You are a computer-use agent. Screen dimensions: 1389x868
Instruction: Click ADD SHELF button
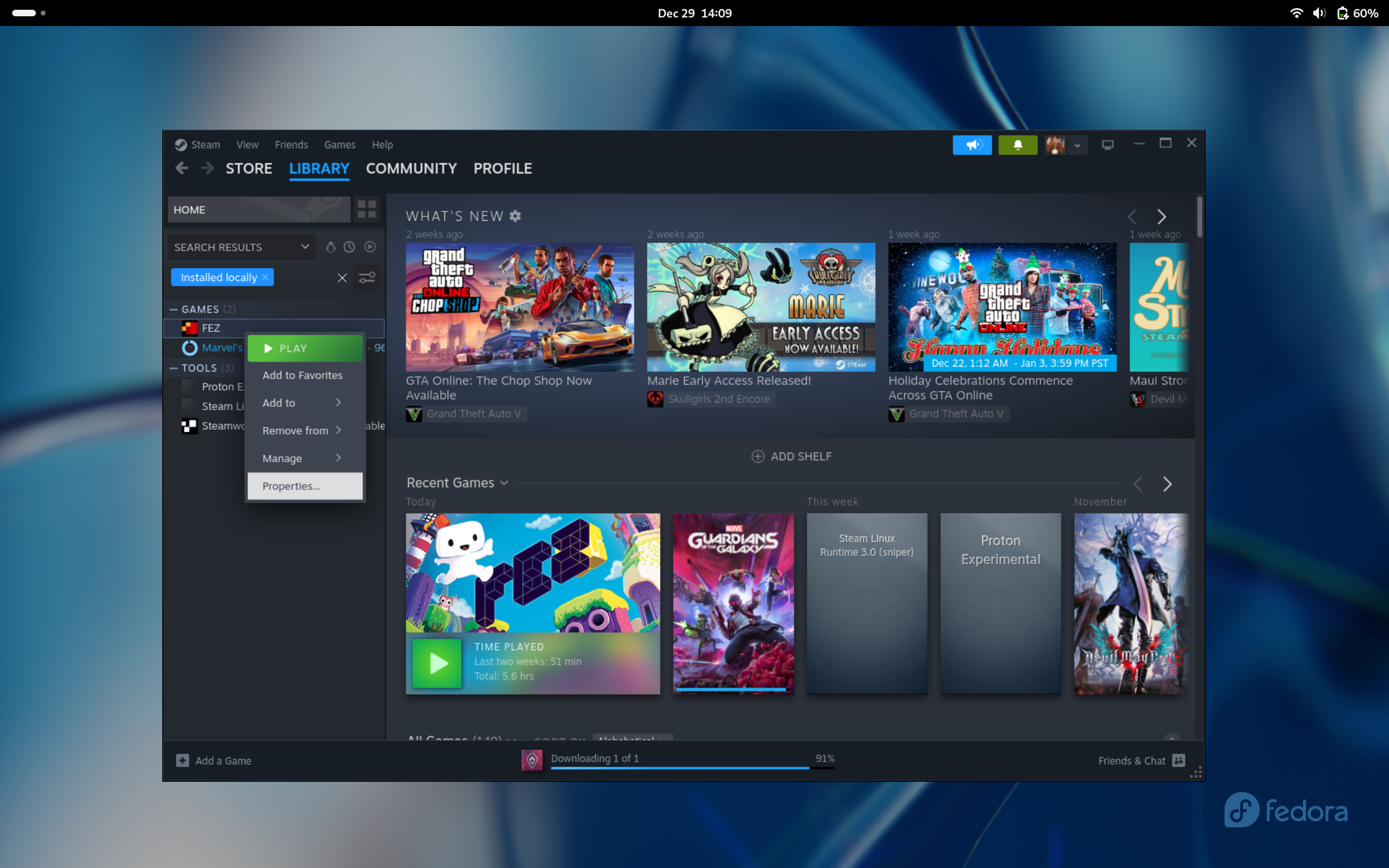(791, 456)
